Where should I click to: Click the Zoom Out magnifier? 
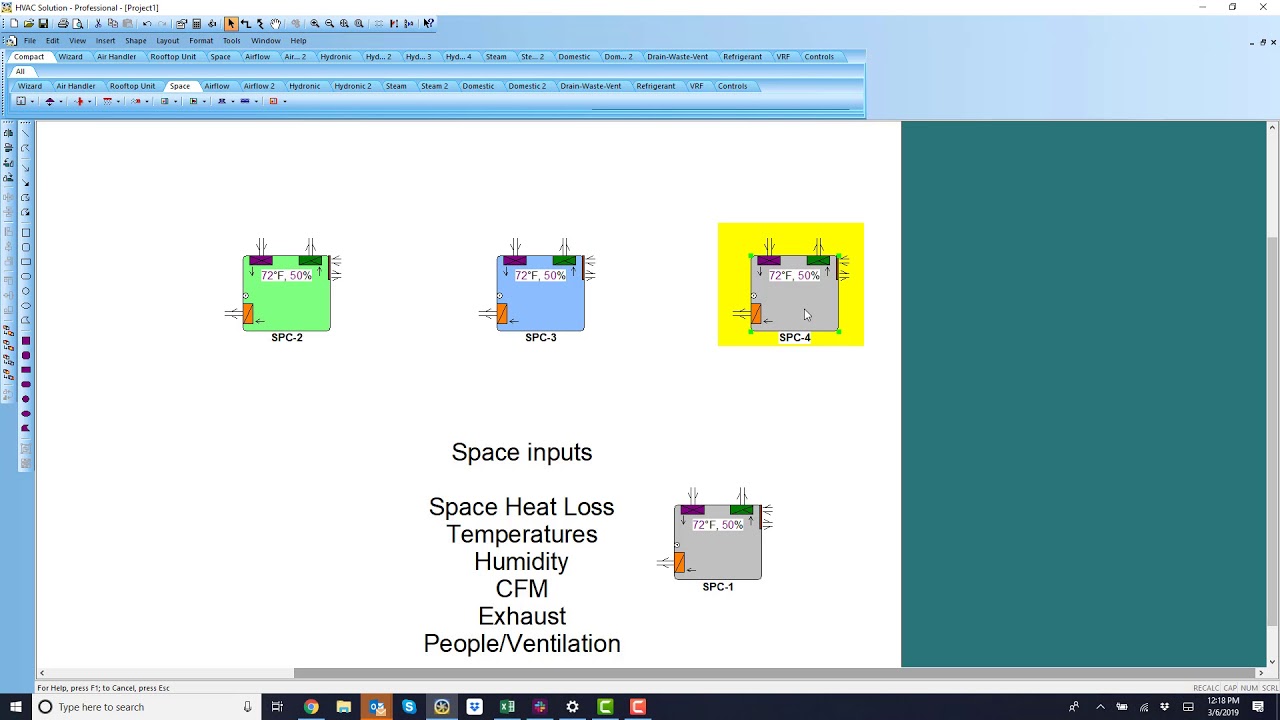click(329, 23)
